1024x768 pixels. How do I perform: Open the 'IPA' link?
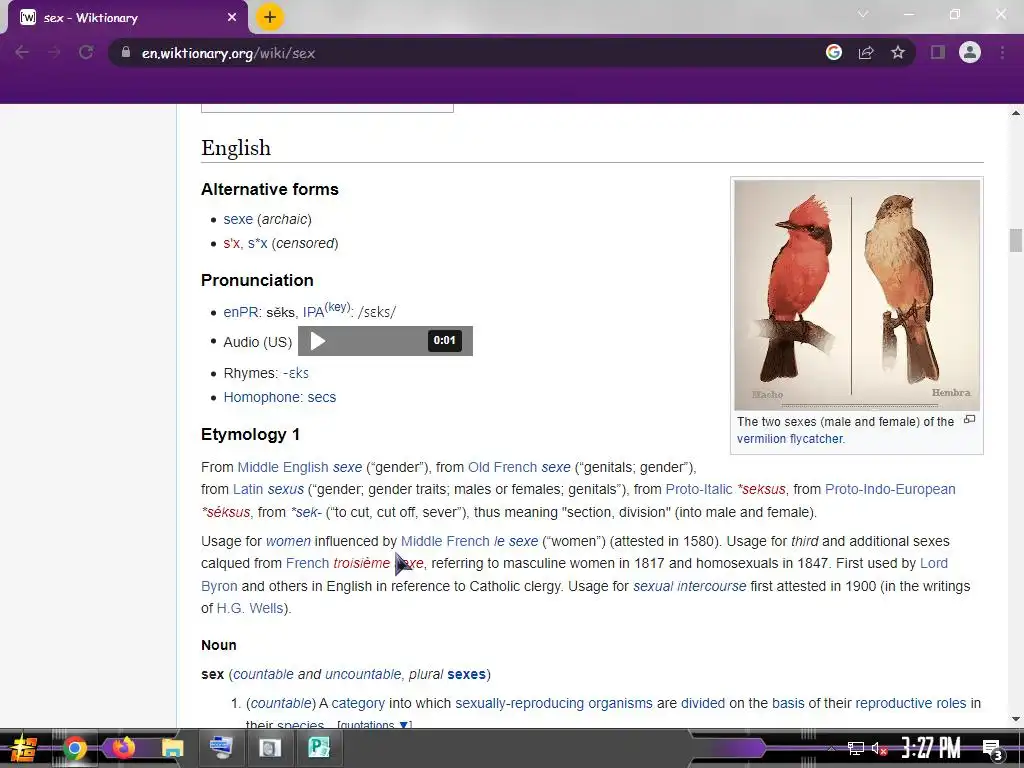pyautogui.click(x=313, y=312)
